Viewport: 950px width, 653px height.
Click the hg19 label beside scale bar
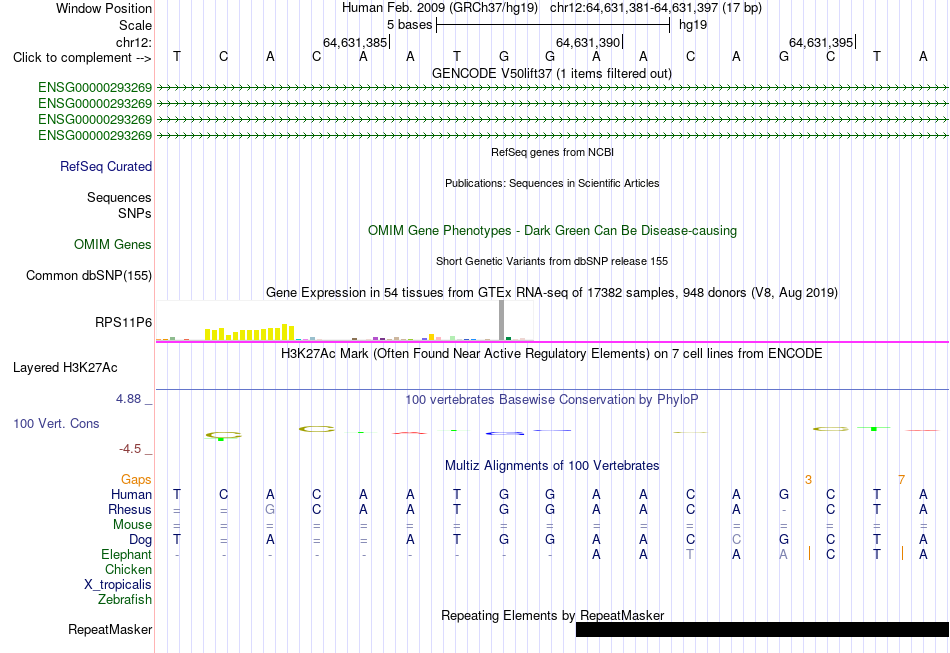pos(693,25)
